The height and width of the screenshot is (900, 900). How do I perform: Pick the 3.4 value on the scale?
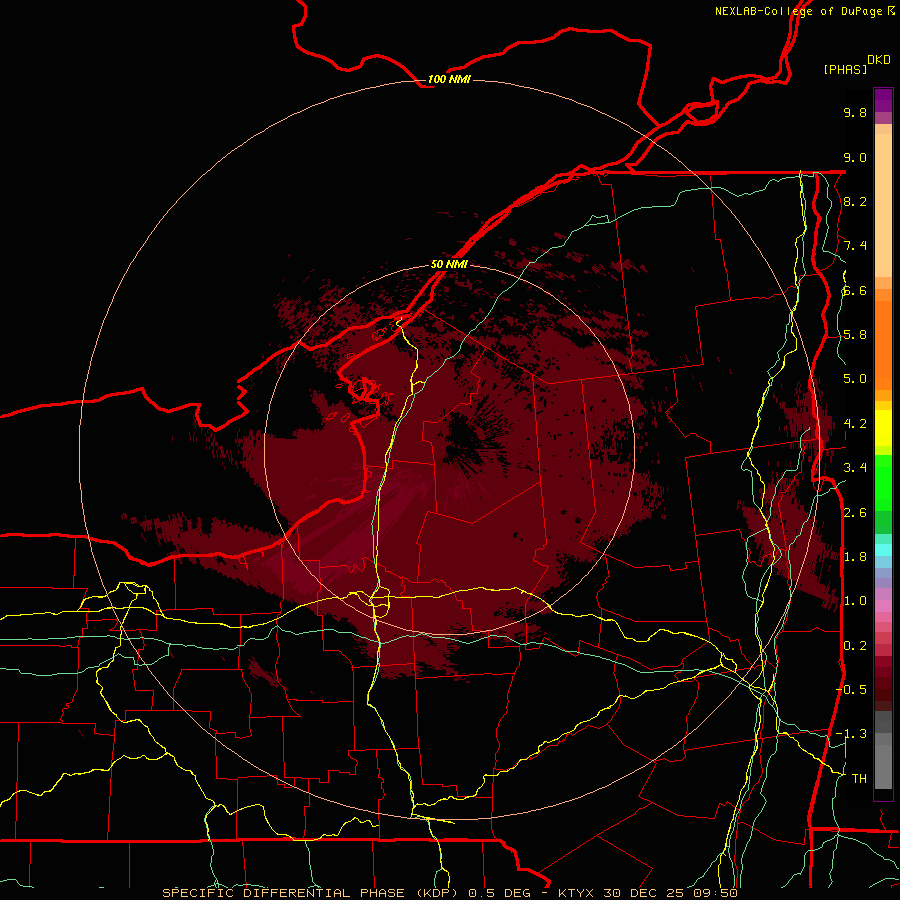pyautogui.click(x=855, y=468)
